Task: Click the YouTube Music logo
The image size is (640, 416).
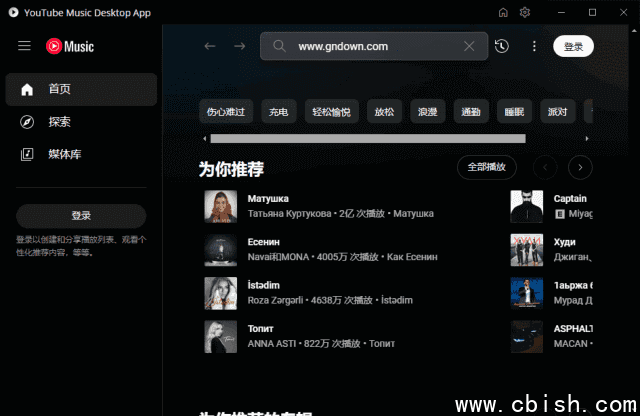Action: click(70, 46)
